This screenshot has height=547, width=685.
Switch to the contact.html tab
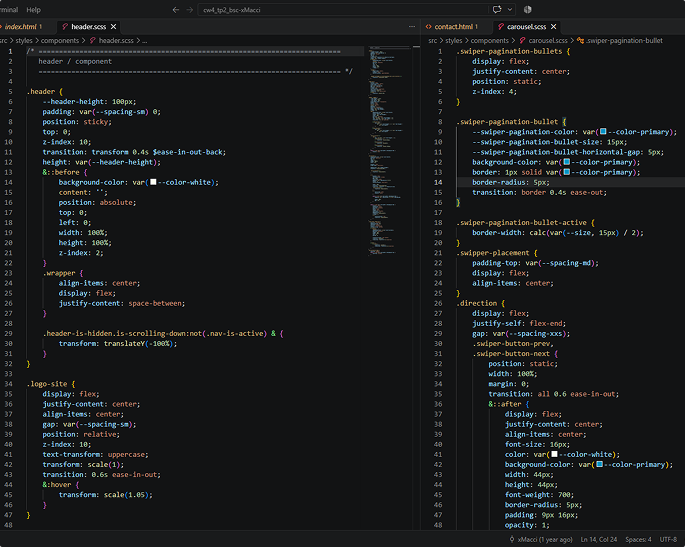point(453,27)
